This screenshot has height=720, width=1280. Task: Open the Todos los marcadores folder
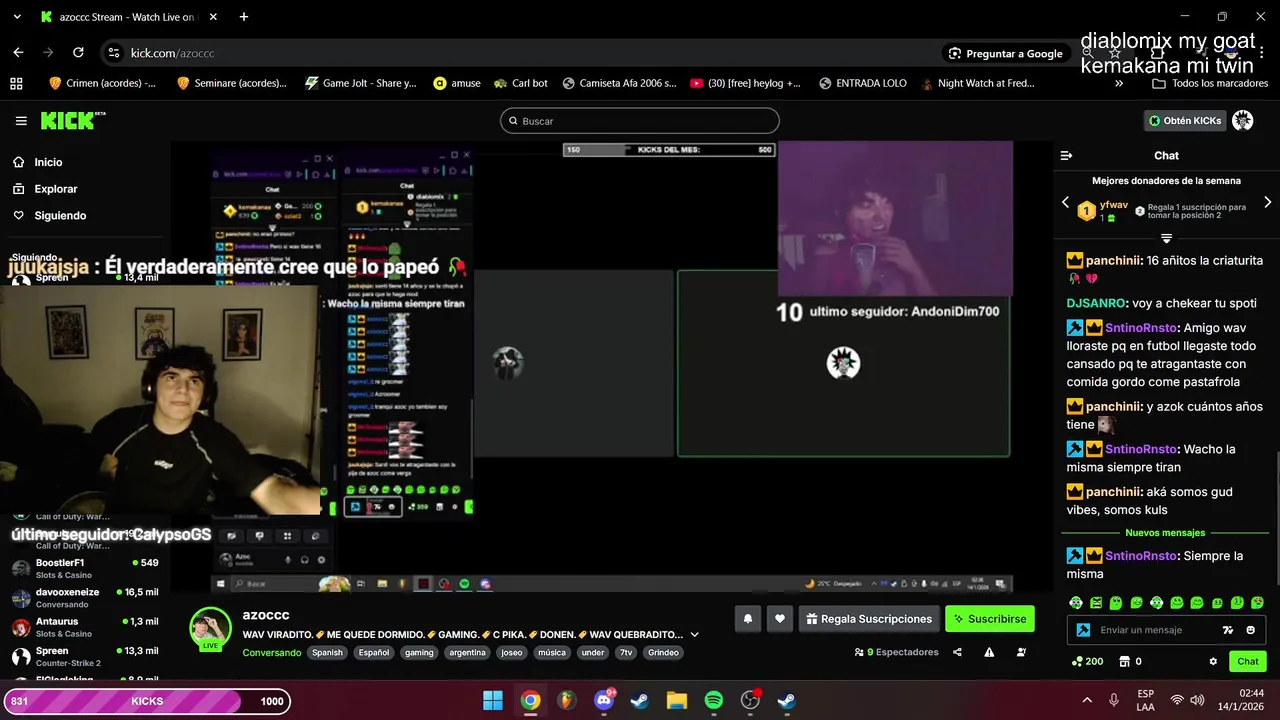tap(1210, 83)
